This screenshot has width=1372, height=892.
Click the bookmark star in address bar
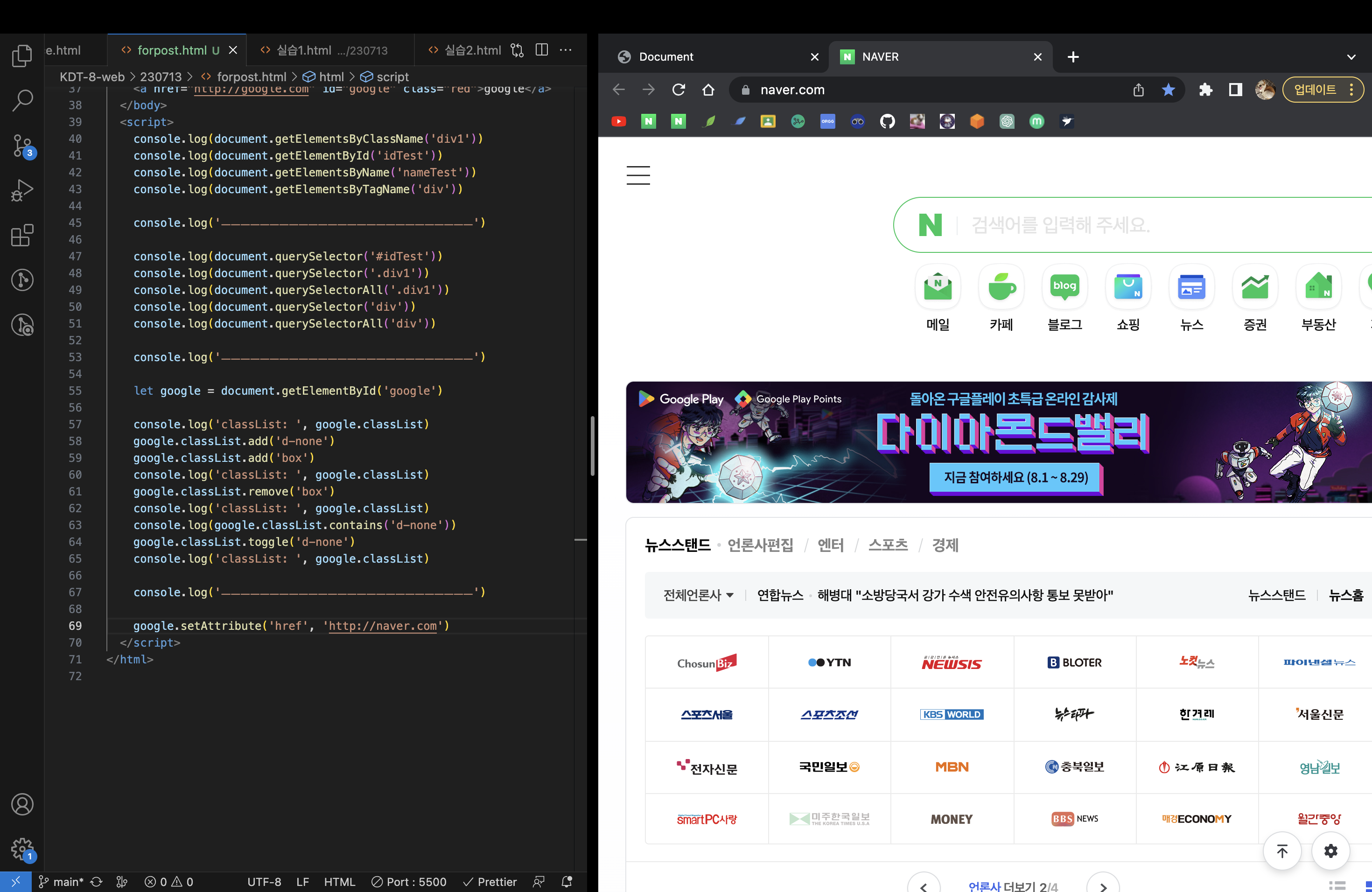(1169, 89)
